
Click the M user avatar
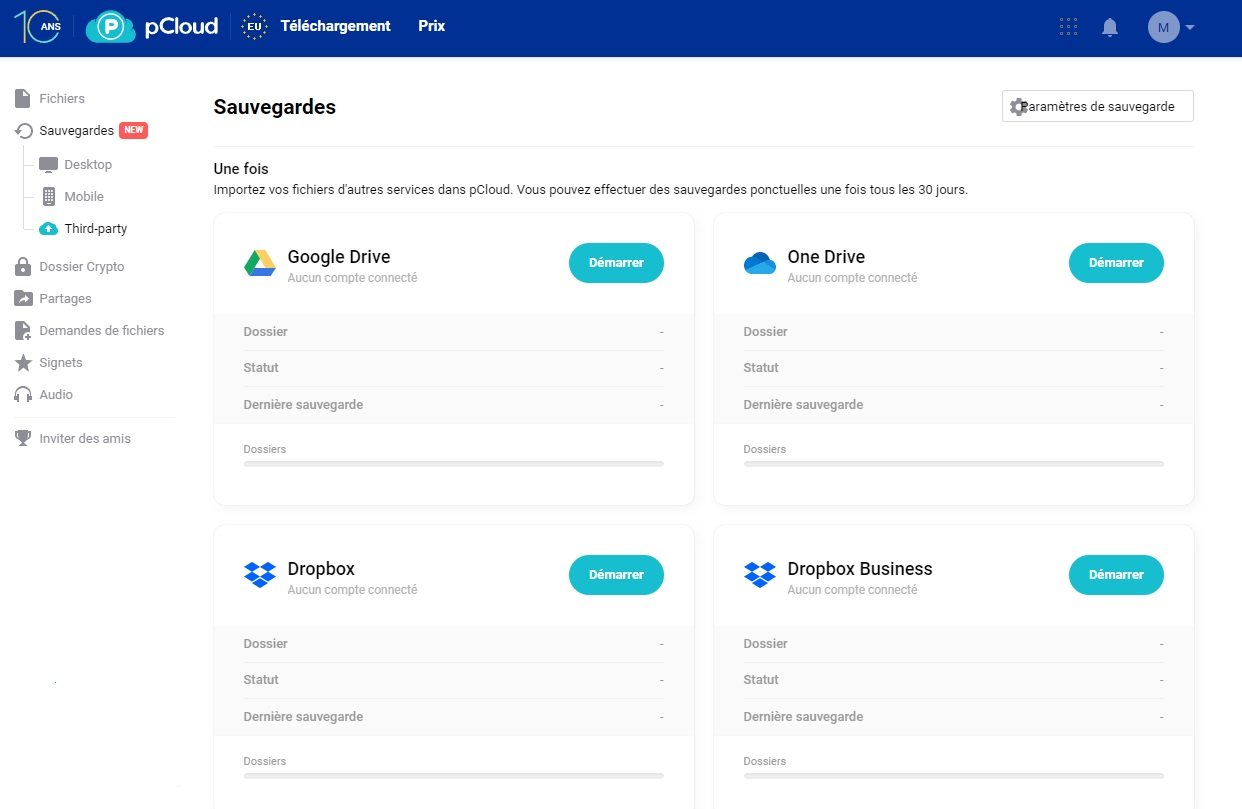[x=1164, y=27]
